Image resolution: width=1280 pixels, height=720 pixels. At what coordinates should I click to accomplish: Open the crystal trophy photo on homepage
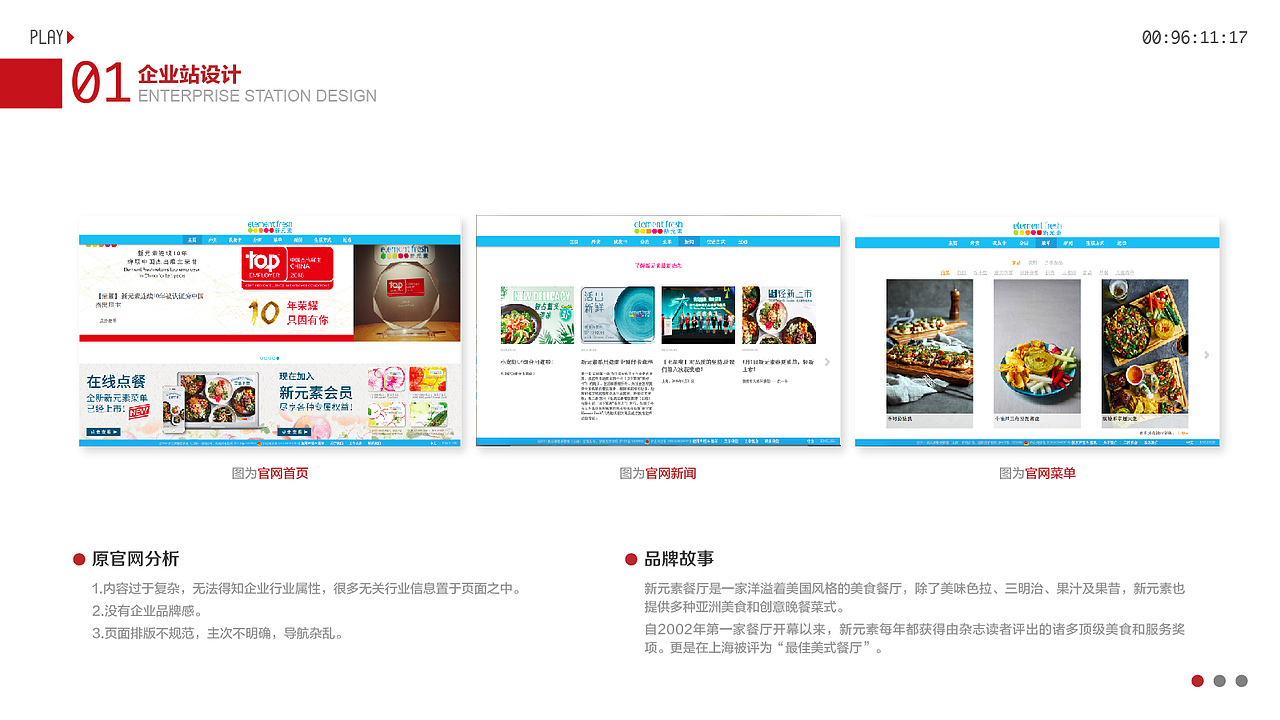coord(407,293)
